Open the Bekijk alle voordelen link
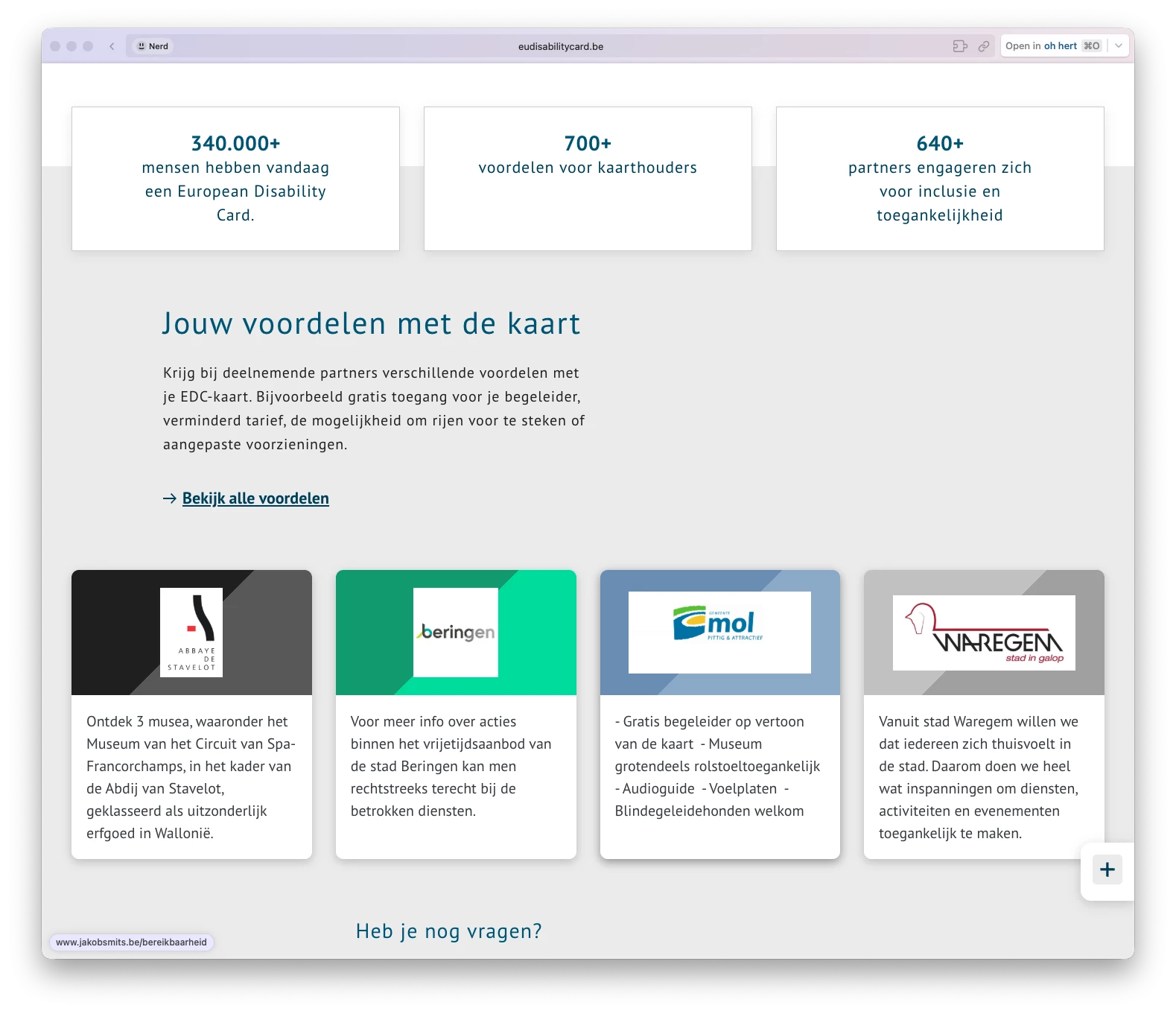The height and width of the screenshot is (1014, 1176). [x=255, y=498]
